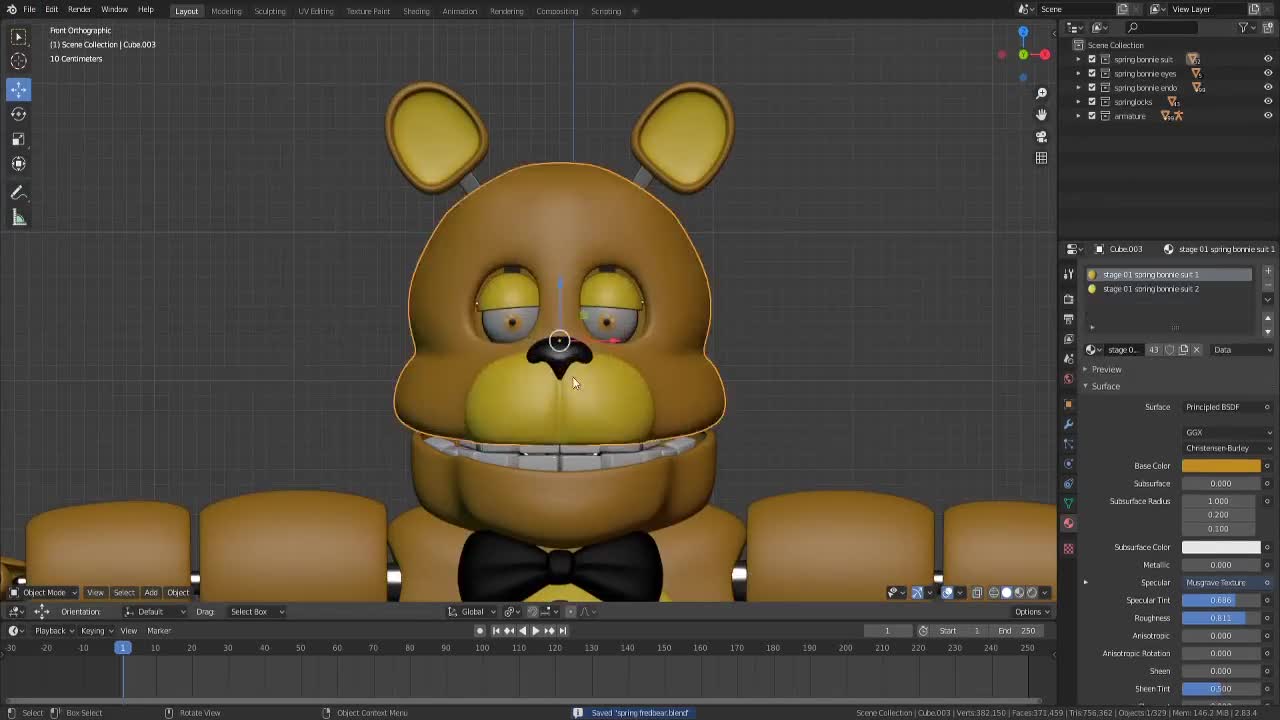Hide springlocks collection with eye icon
Viewport: 1280px width, 720px height.
1268,102
